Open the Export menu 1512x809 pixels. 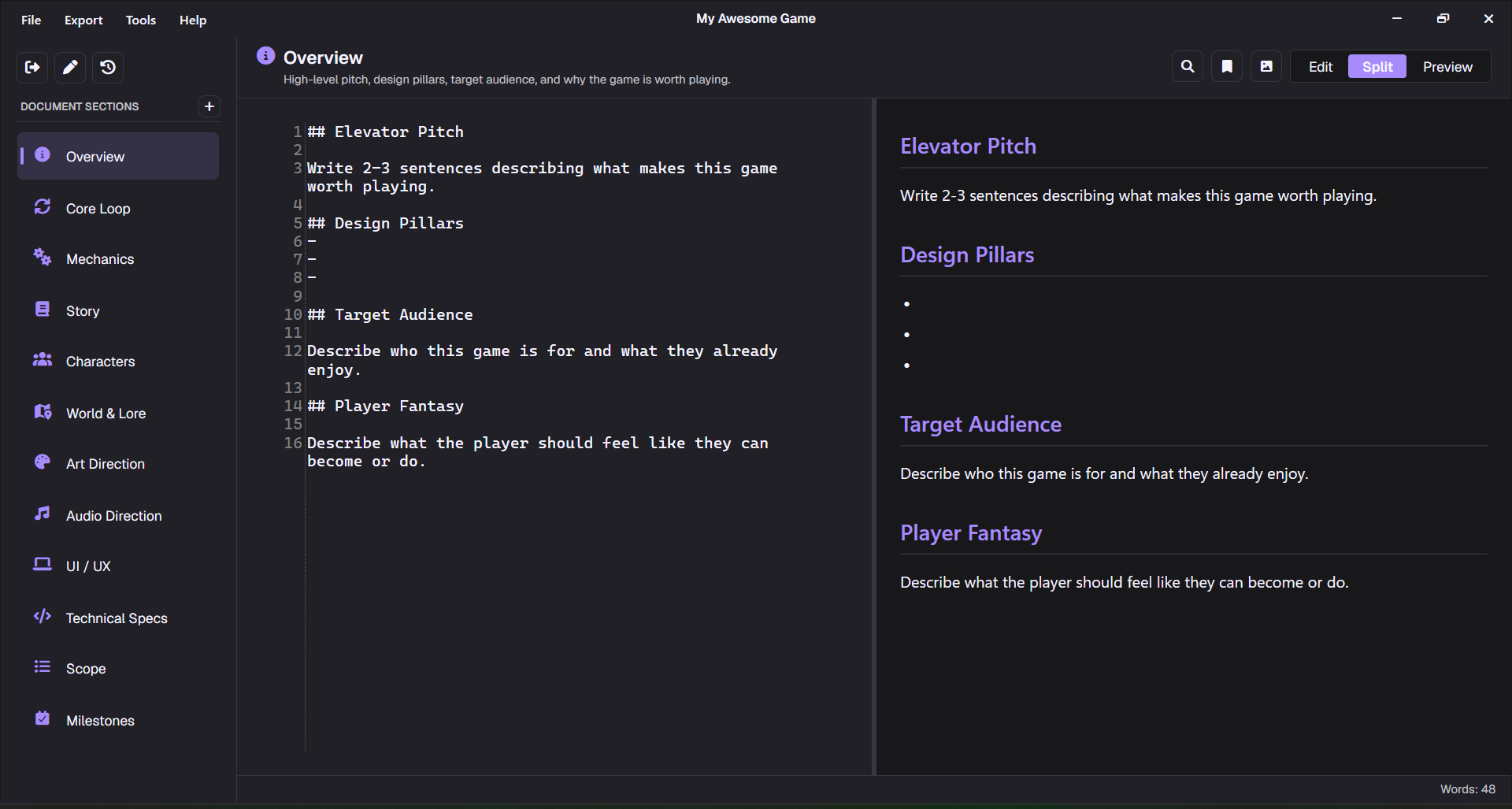click(83, 20)
